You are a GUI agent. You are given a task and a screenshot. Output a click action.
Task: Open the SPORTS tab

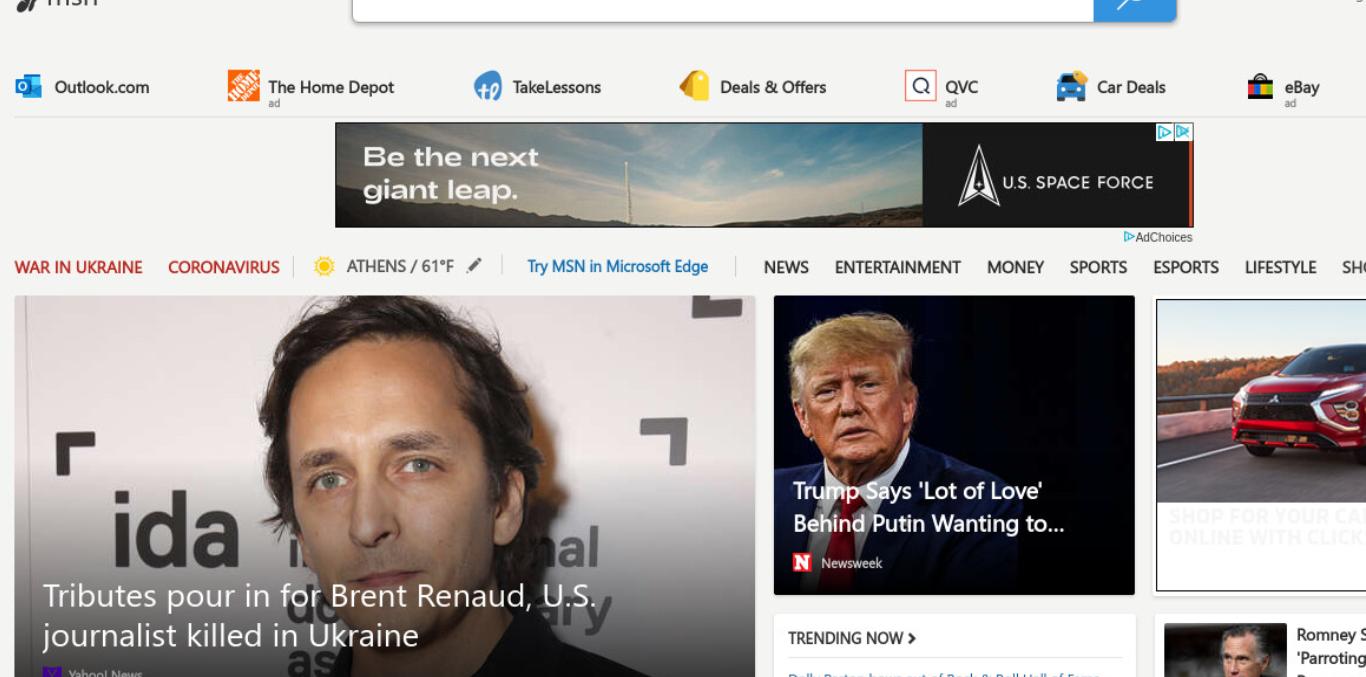coord(1098,267)
